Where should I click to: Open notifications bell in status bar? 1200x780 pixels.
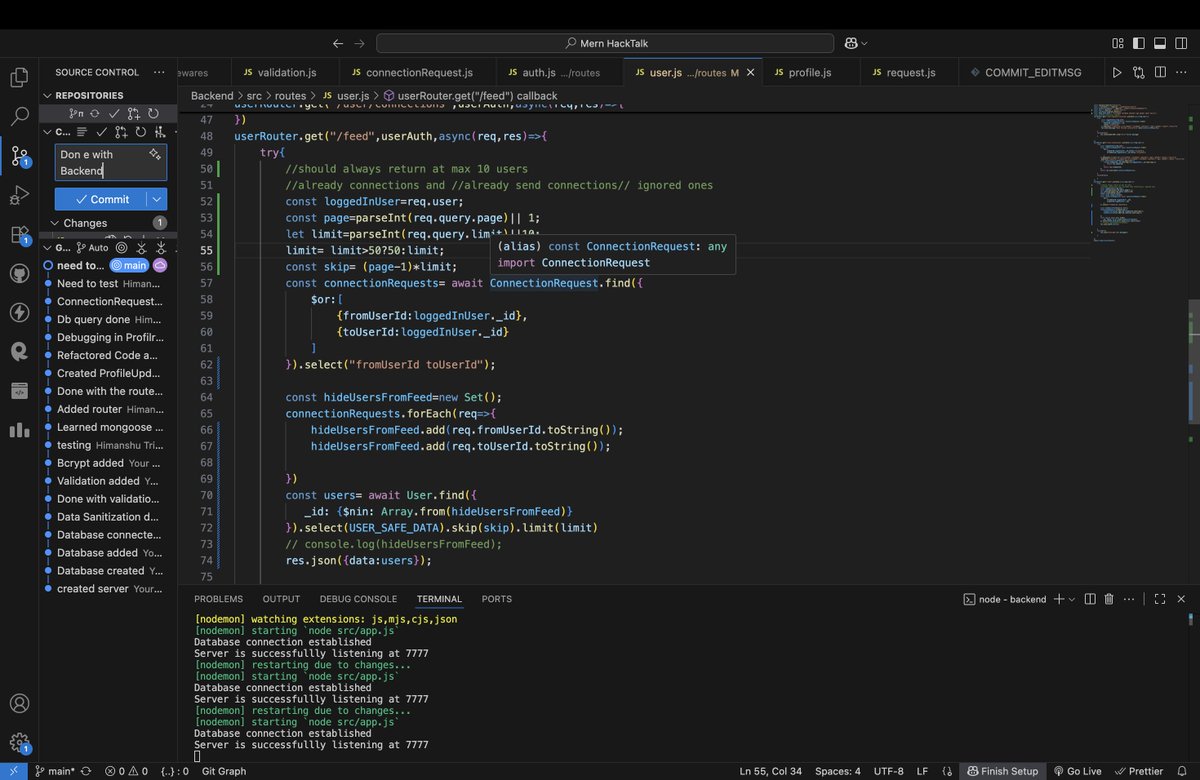point(1183,771)
